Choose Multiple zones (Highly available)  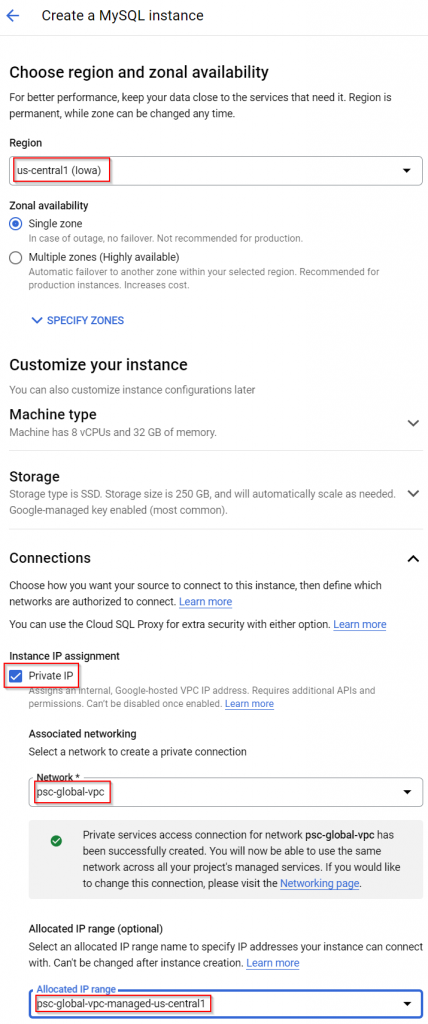[x=16, y=257]
